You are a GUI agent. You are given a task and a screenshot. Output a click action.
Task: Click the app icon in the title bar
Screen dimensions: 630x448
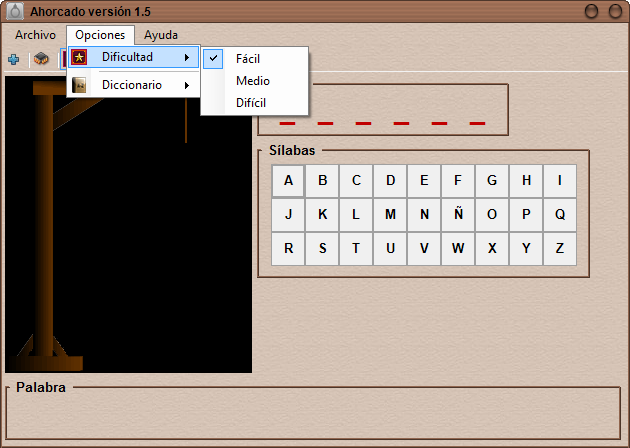click(x=14, y=11)
